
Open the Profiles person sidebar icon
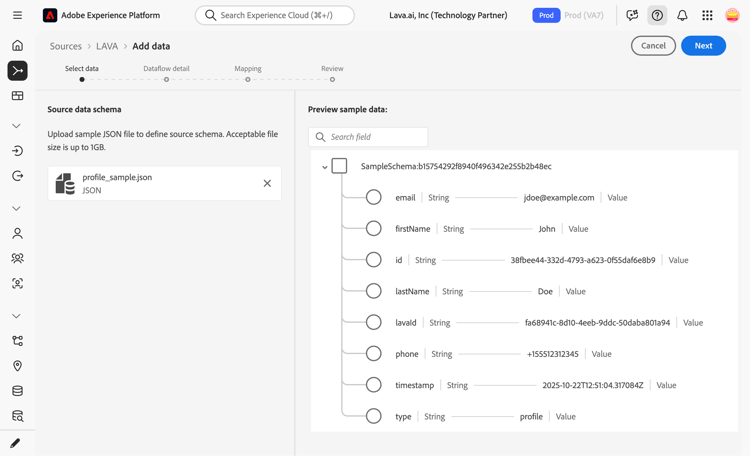[x=17, y=234]
